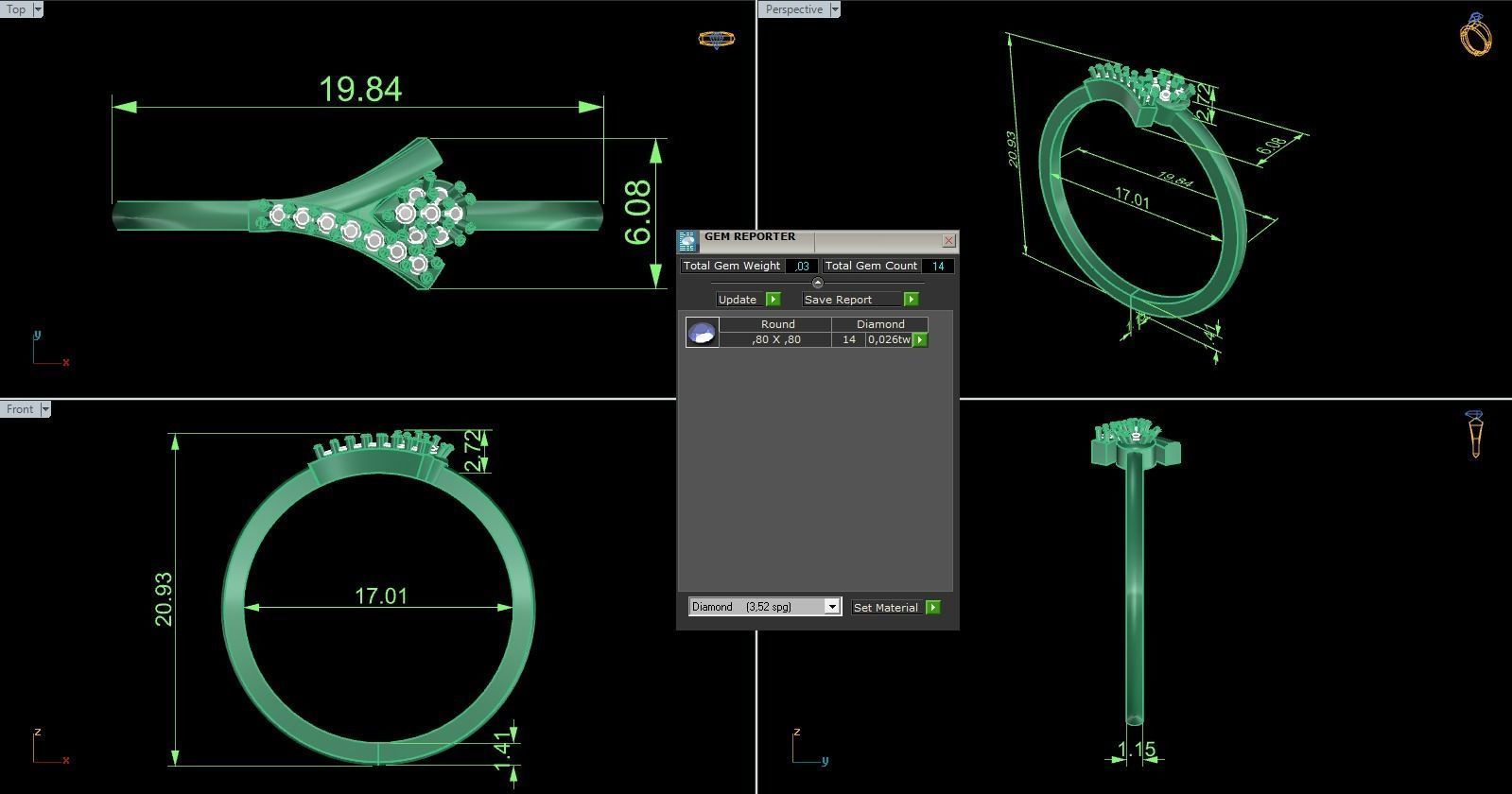Click the round gem thumbnail in the report
This screenshot has height=794, width=1512.
(703, 333)
